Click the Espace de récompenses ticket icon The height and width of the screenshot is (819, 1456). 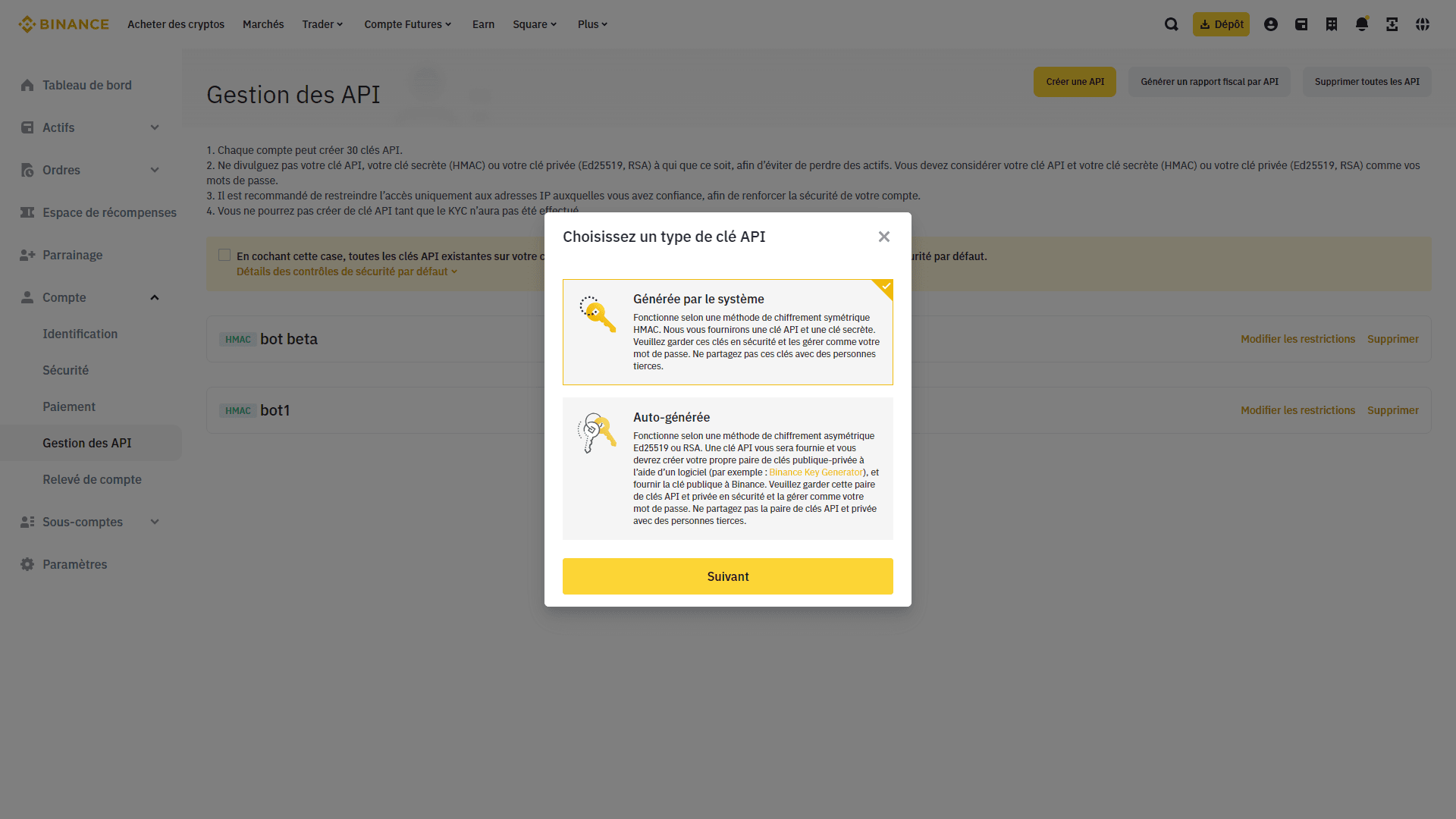tap(27, 212)
